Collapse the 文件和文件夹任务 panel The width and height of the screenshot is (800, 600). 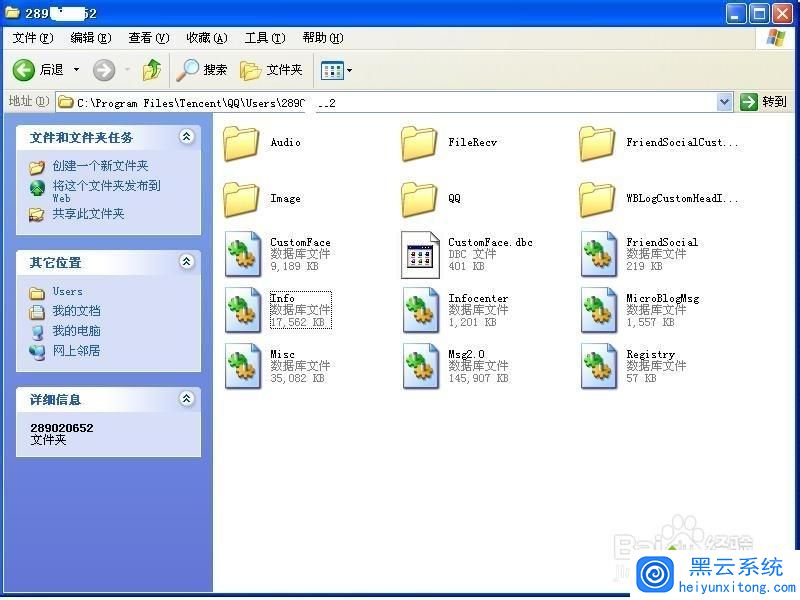pyautogui.click(x=186, y=137)
